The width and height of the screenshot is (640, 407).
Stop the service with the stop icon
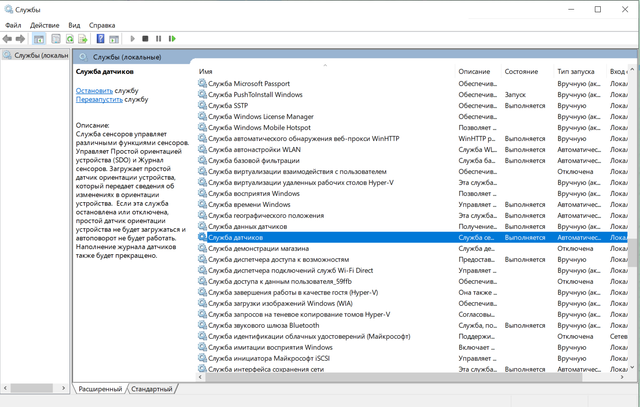click(145, 39)
